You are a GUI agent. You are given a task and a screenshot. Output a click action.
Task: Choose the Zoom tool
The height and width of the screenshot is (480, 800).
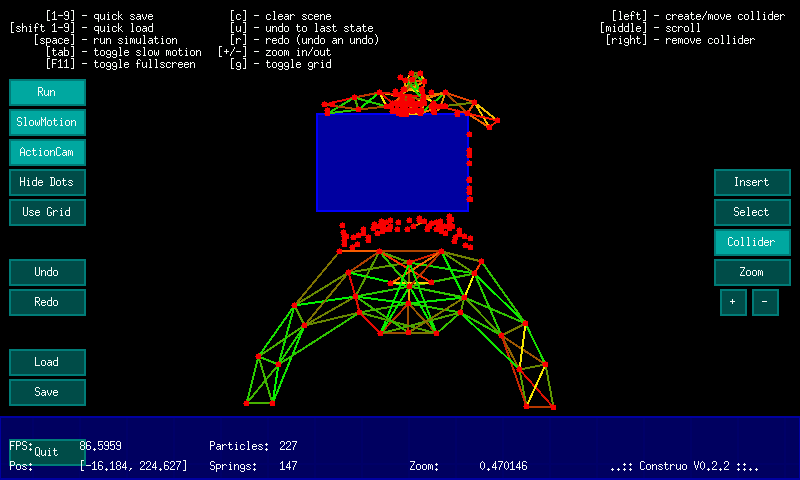pos(751,272)
